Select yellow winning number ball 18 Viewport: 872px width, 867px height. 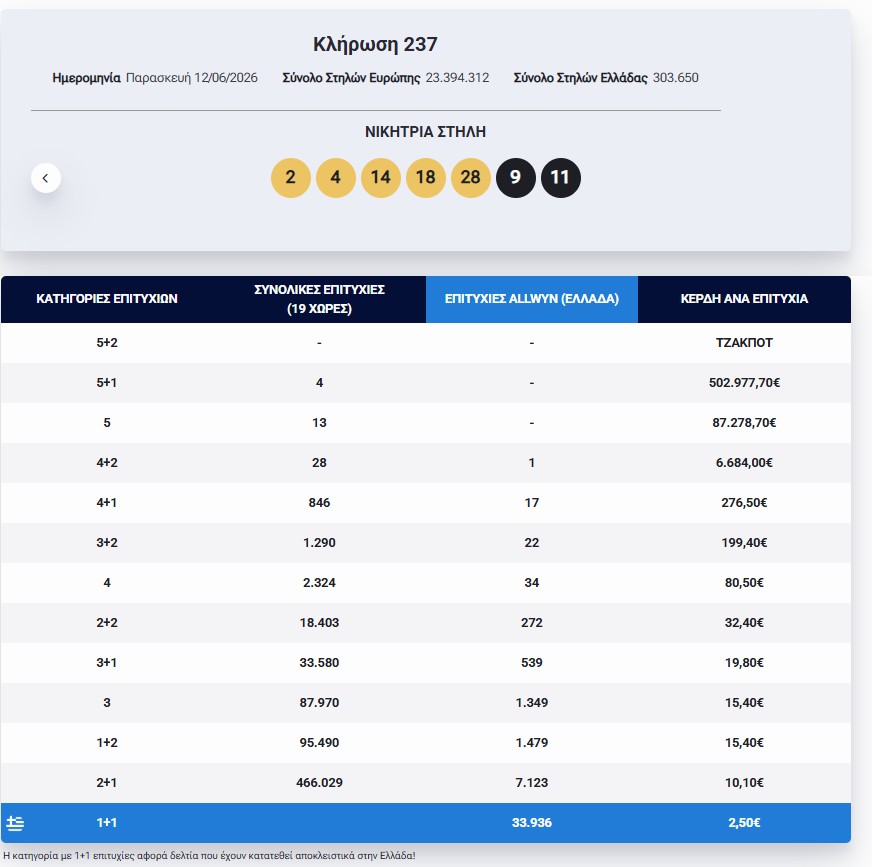point(425,177)
